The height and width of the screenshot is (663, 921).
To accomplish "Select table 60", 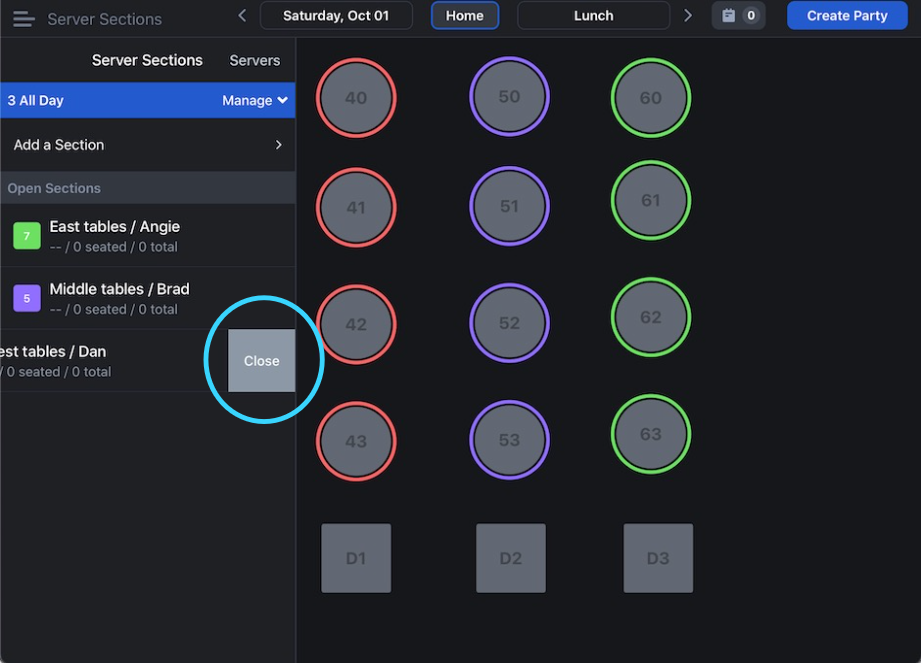I will point(651,98).
